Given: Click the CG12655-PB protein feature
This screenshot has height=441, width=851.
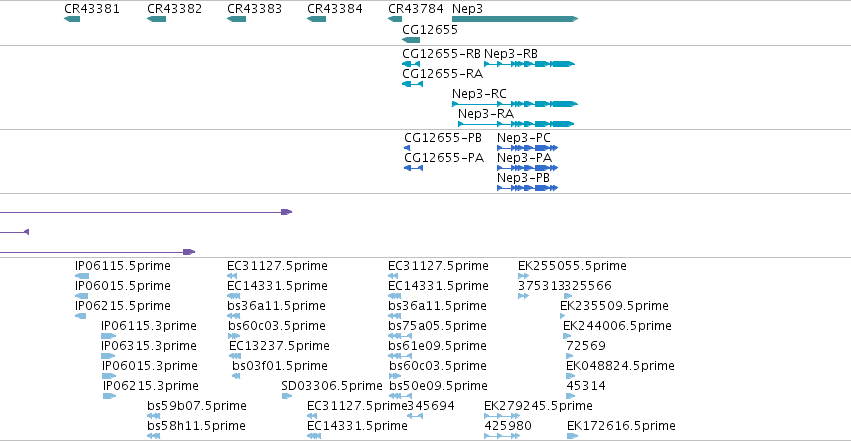Looking at the screenshot, I should point(407,148).
